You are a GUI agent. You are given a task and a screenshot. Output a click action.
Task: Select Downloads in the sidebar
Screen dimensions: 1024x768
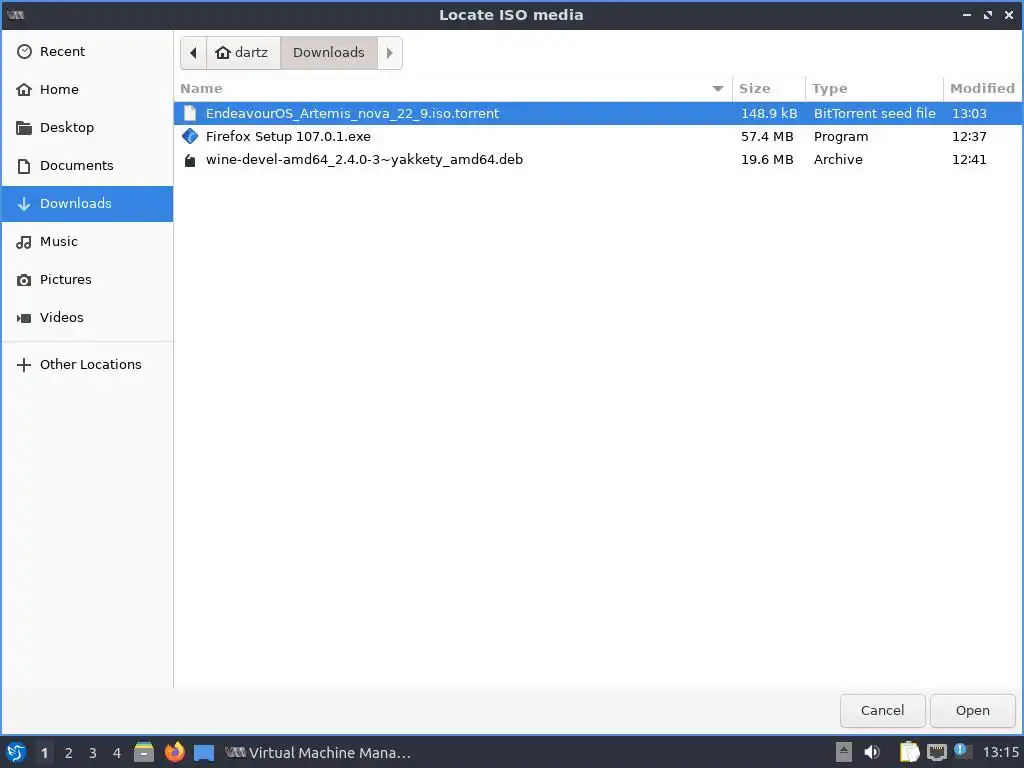coord(88,204)
